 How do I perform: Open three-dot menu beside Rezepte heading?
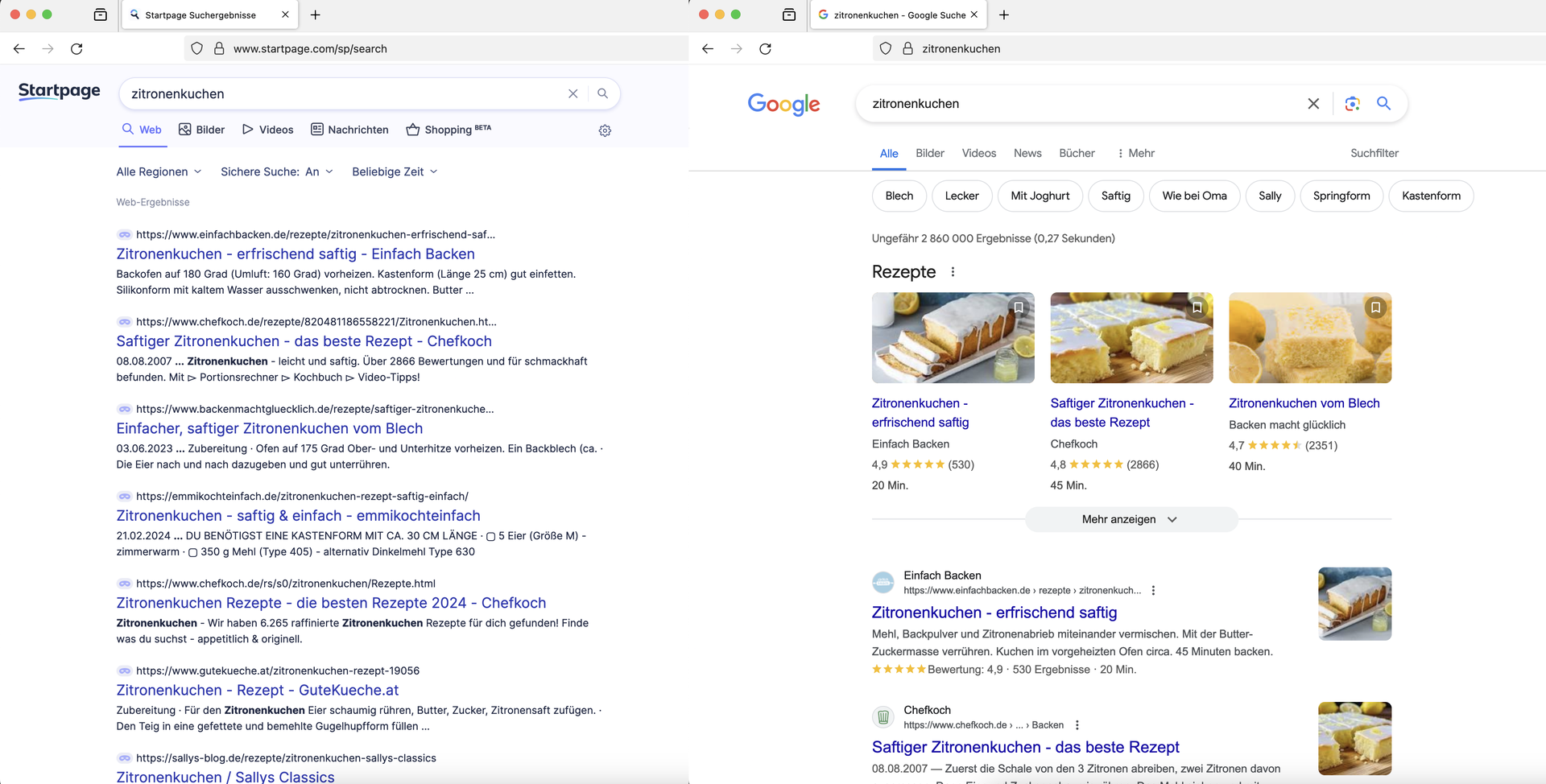click(953, 272)
